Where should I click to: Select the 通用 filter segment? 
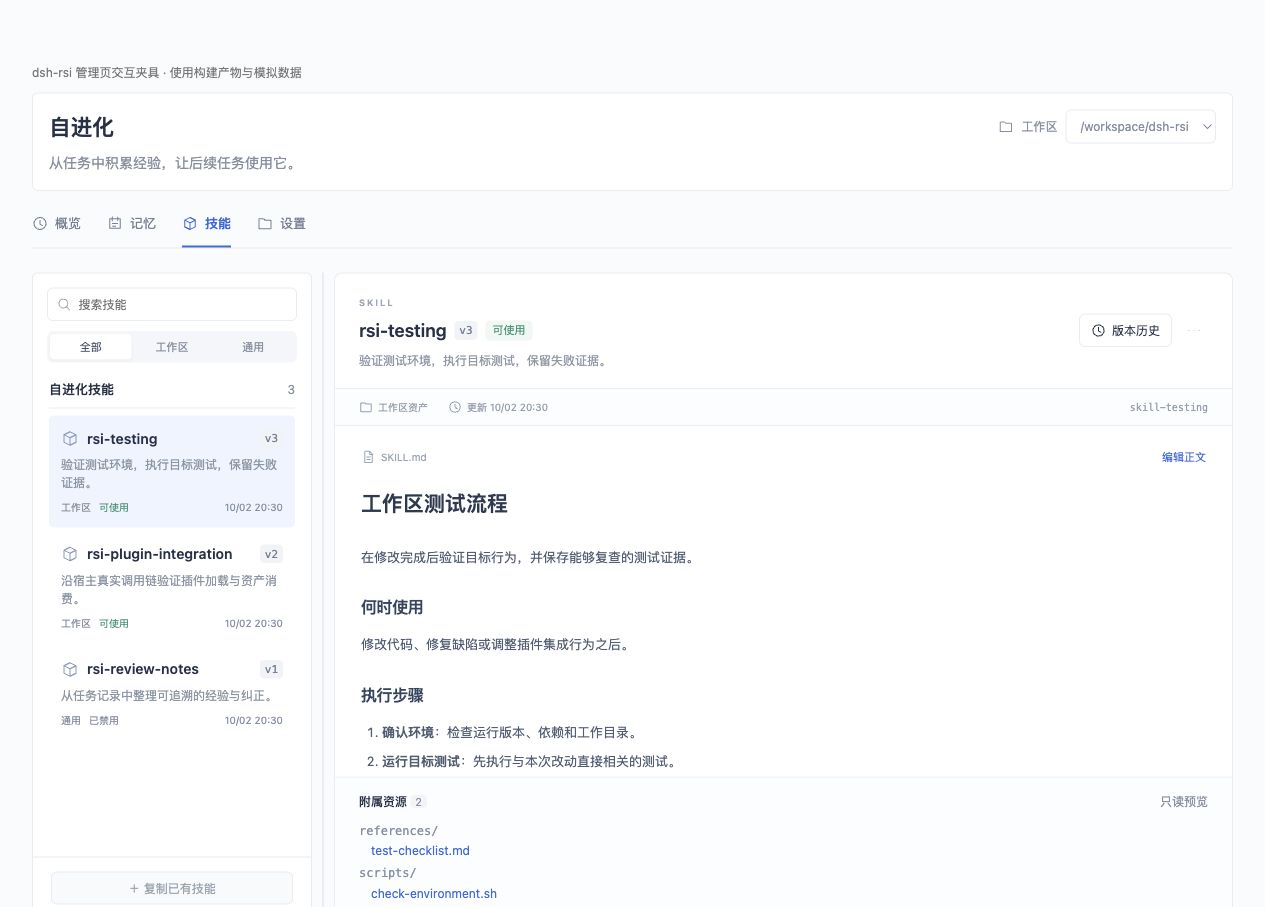tap(253, 347)
